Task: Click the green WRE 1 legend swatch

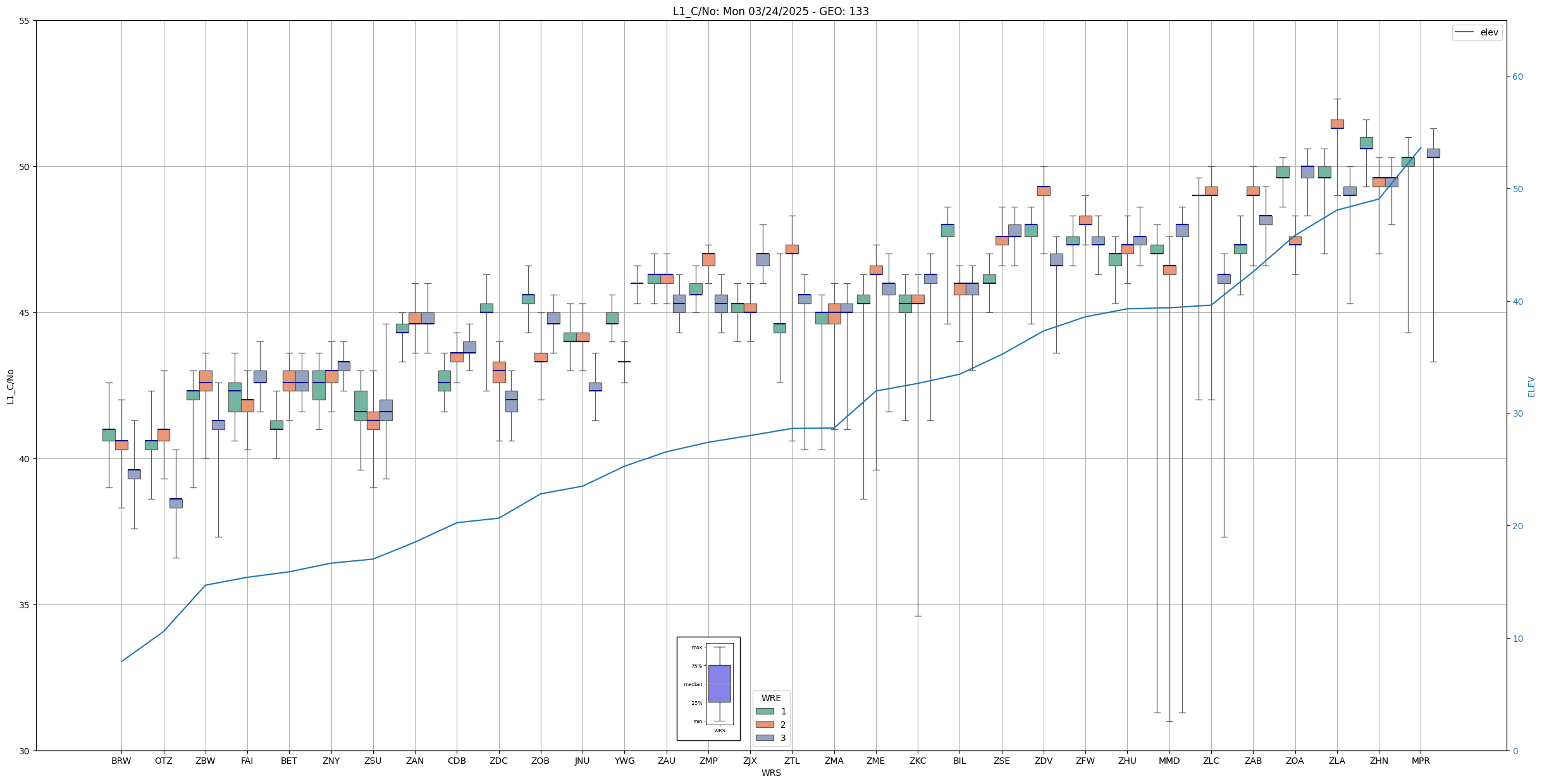Action: pos(765,711)
